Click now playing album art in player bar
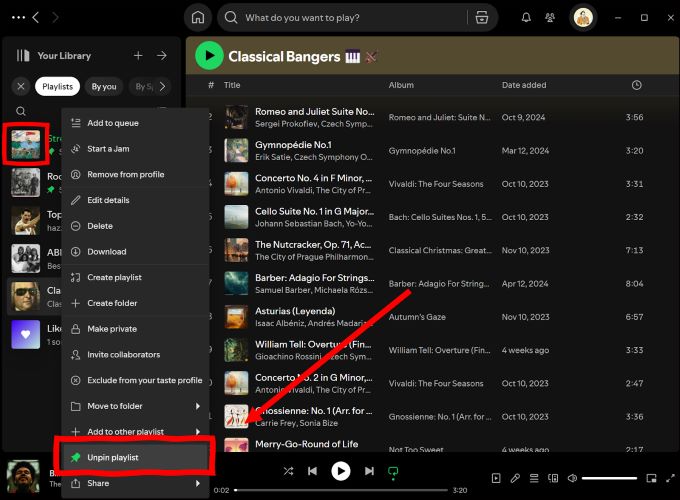This screenshot has height=500, width=680. [23, 477]
